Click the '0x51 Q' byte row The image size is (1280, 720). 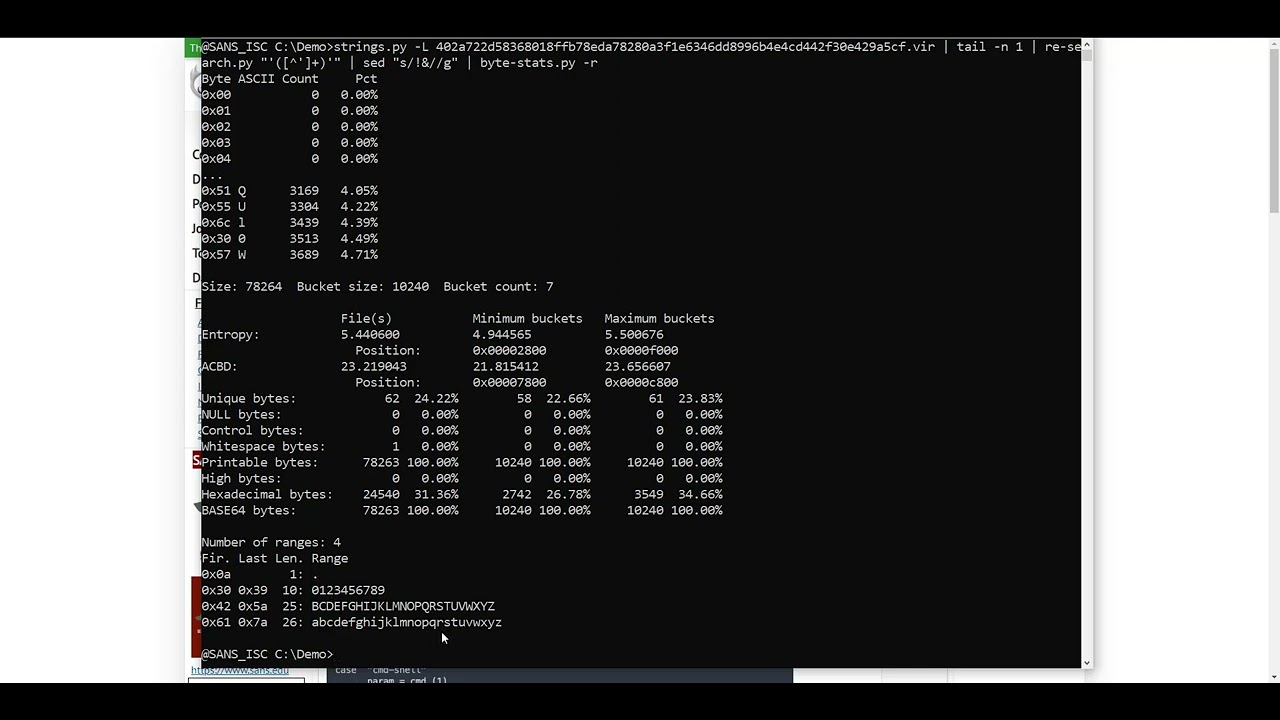(289, 190)
